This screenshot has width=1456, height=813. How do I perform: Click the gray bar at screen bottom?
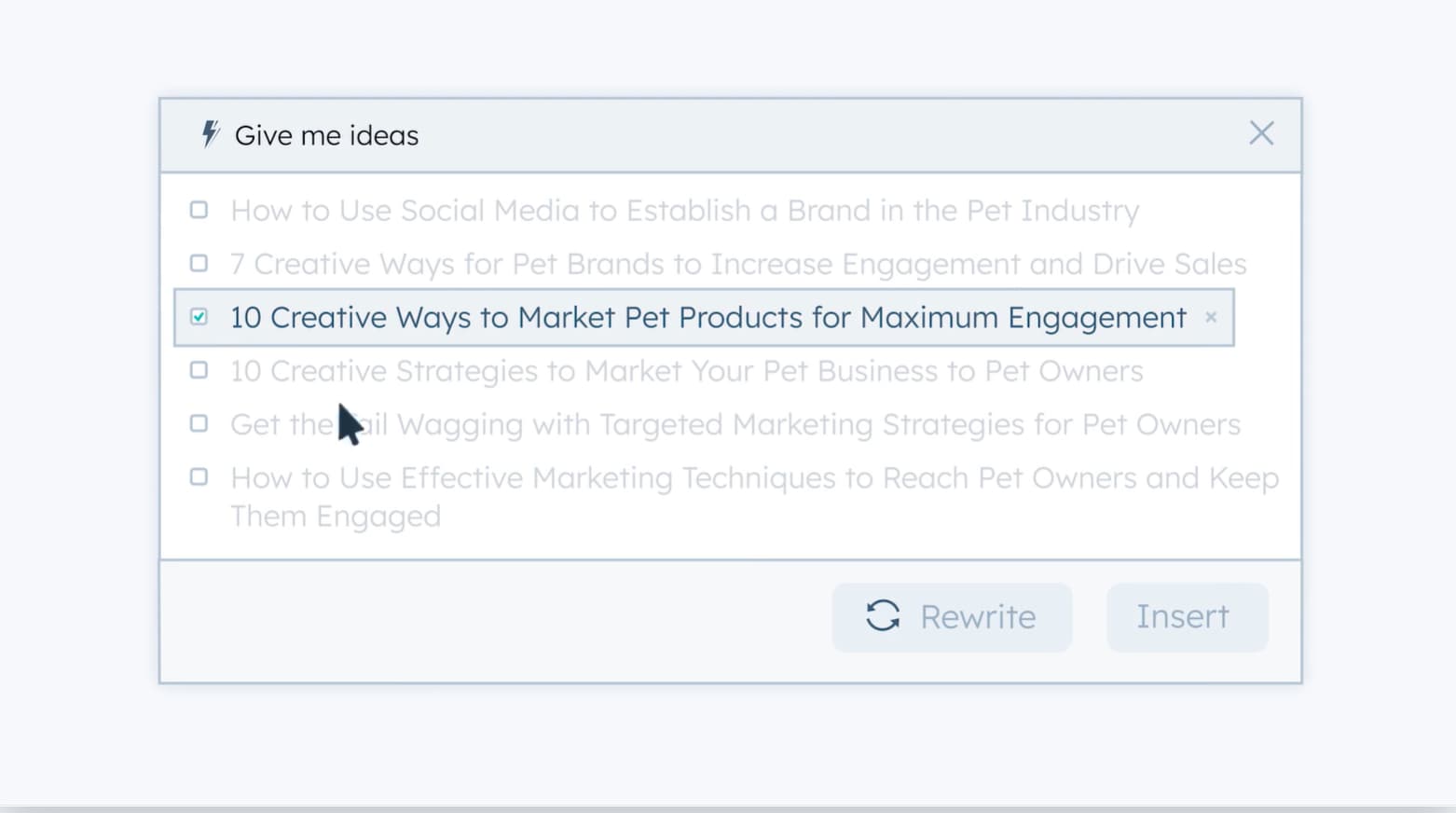(x=727, y=808)
